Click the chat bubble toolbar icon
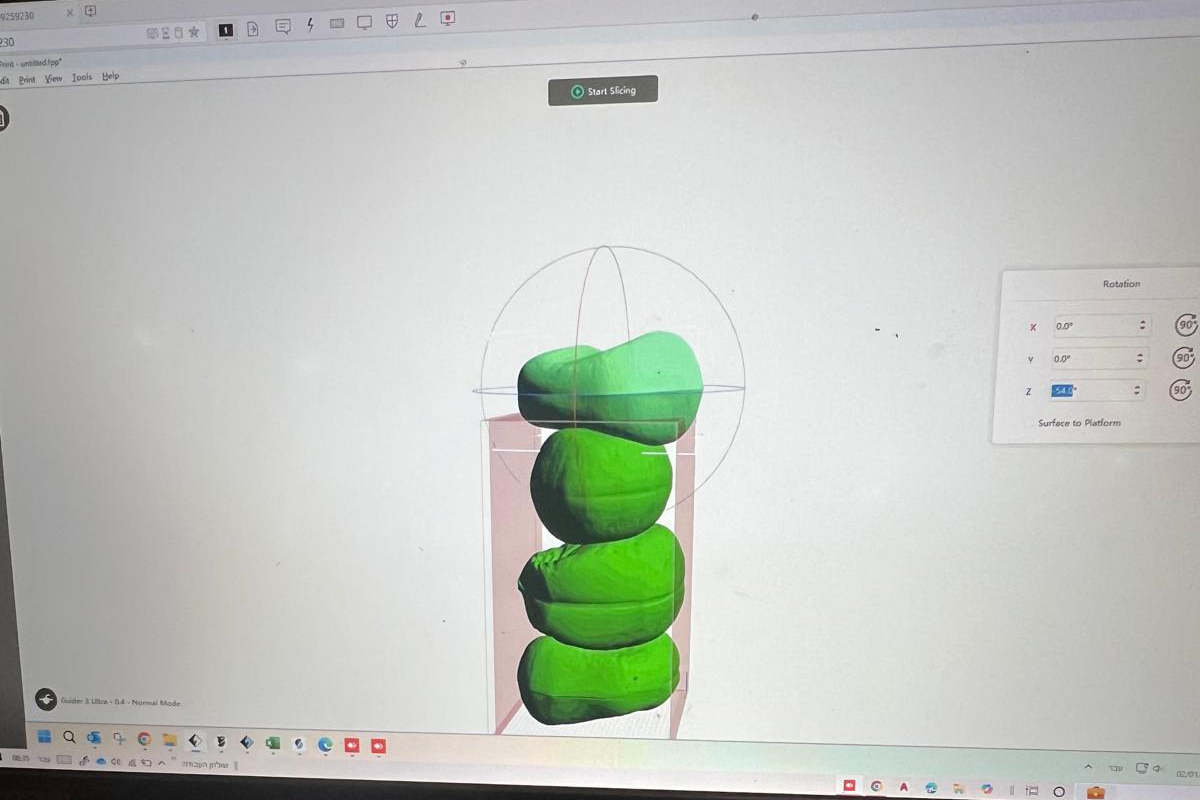The width and height of the screenshot is (1200, 800). (283, 27)
